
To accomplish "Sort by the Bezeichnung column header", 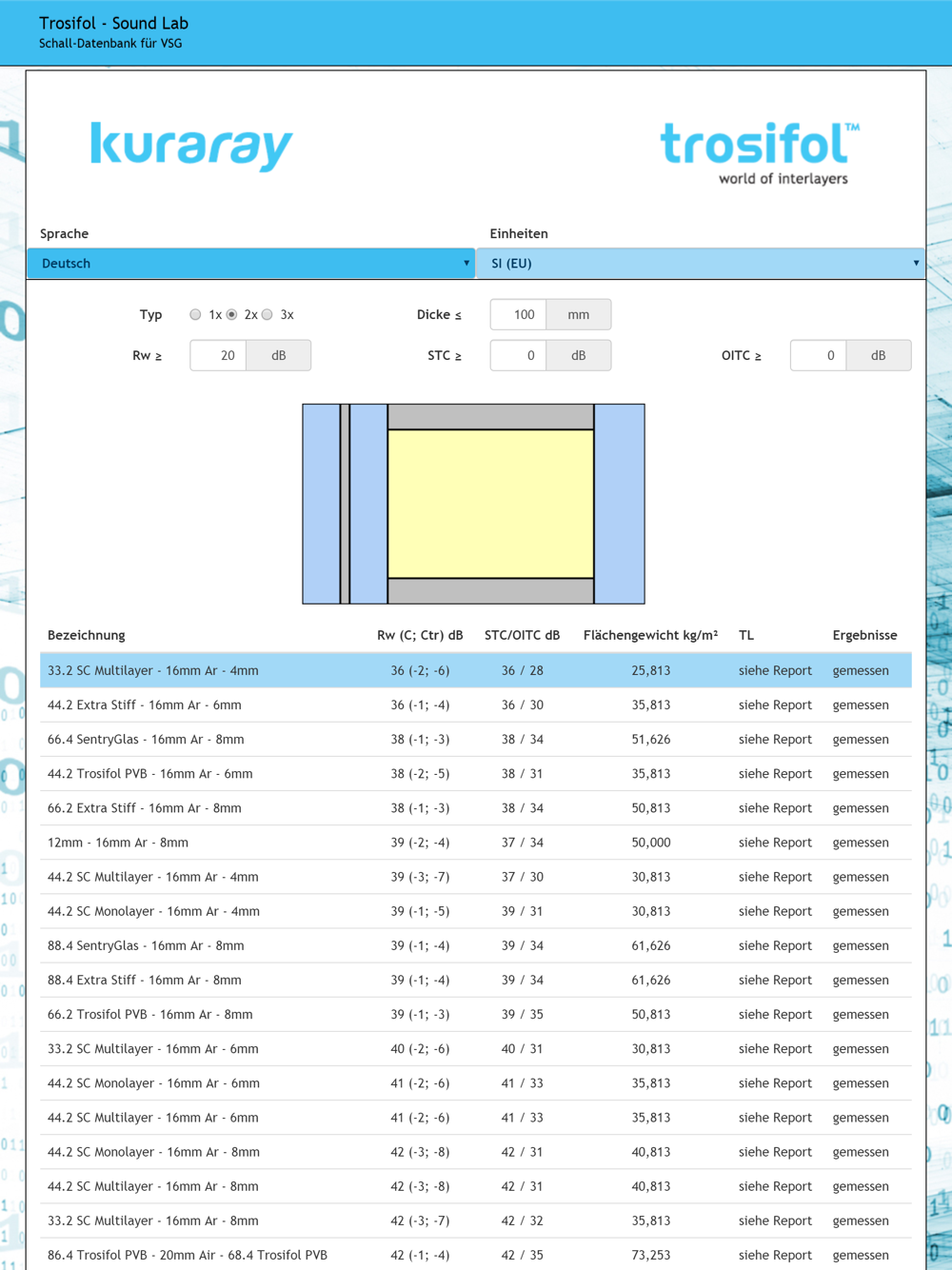I will point(87,635).
